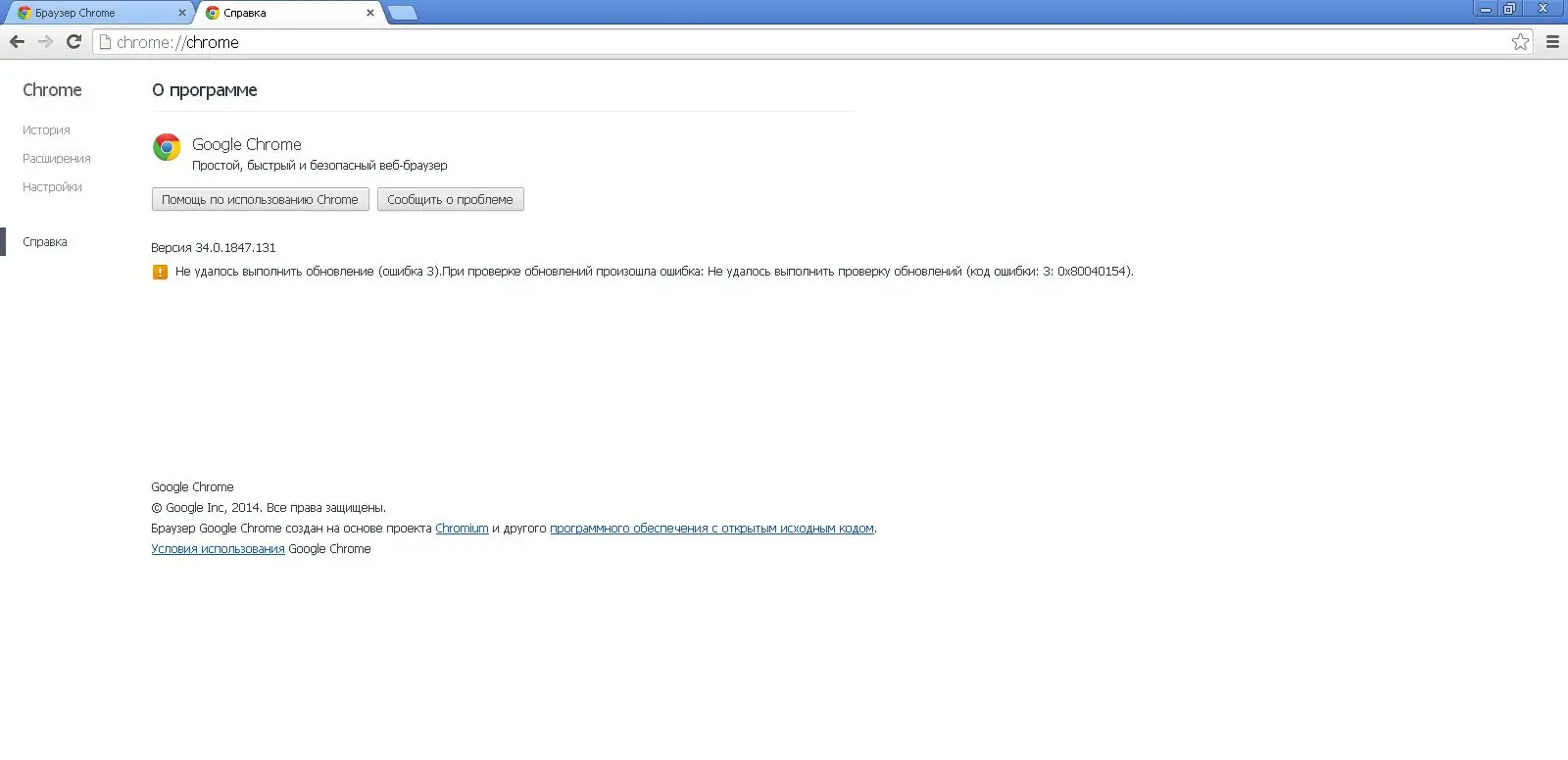Close the "Браузер Chrome" tab
1568x760 pixels.
(x=181, y=13)
